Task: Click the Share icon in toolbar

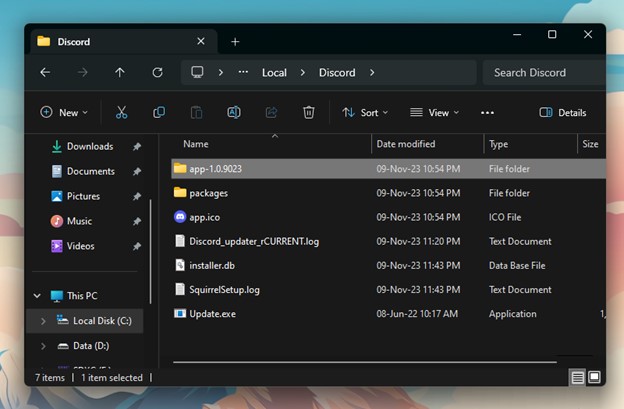Action: tap(271, 113)
